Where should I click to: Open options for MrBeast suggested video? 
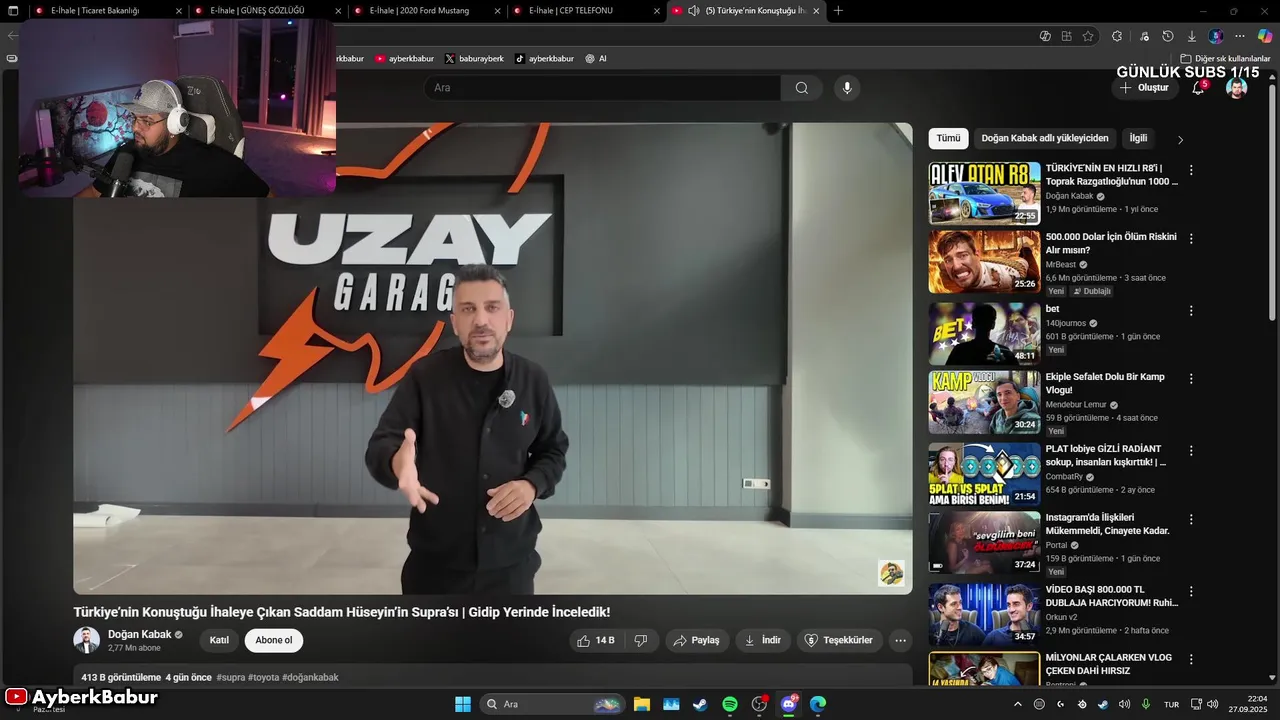[x=1190, y=239]
